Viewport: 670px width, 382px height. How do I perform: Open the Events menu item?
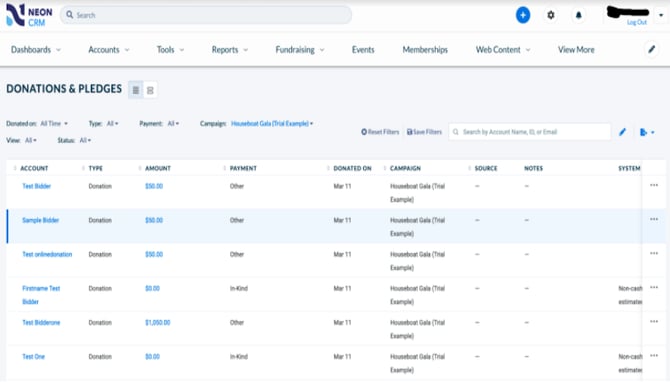tap(363, 50)
